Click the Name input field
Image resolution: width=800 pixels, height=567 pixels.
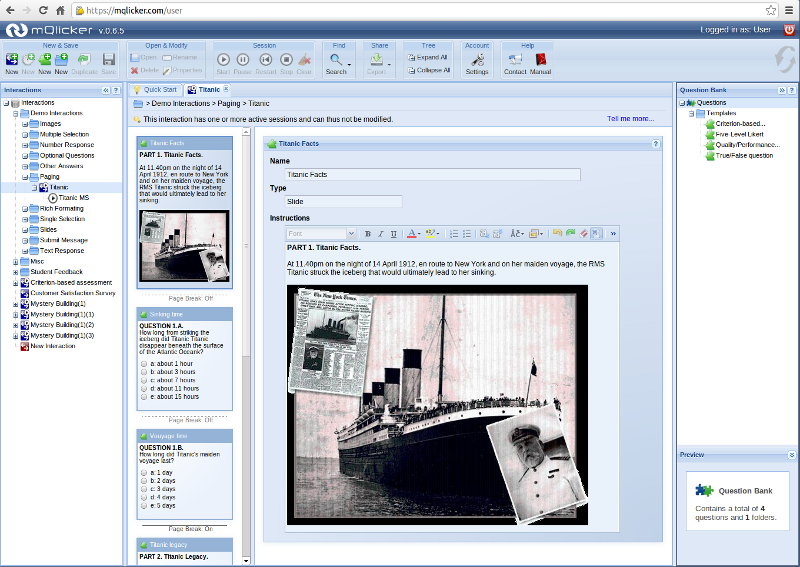tap(432, 175)
